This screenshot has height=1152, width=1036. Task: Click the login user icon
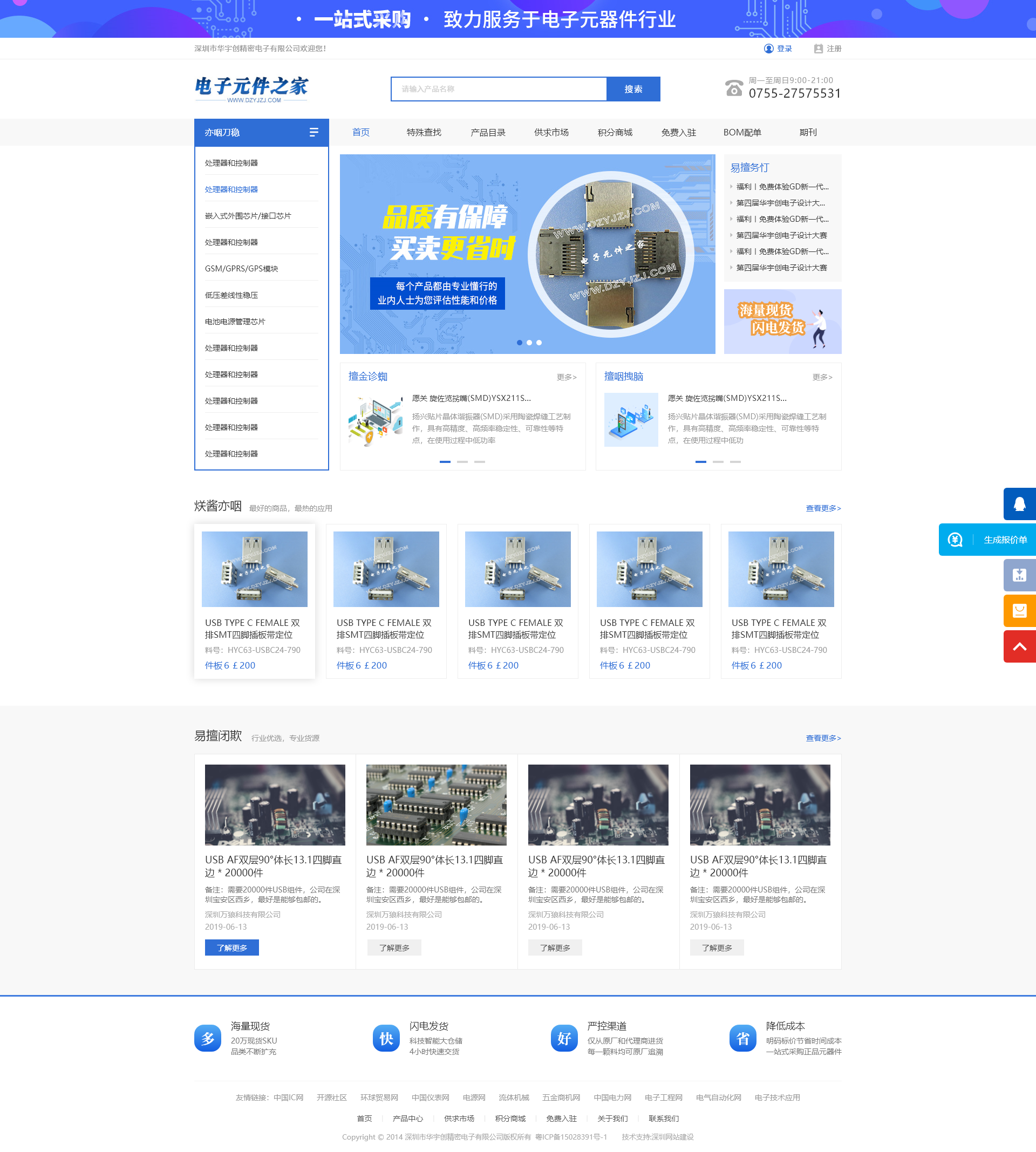point(768,49)
